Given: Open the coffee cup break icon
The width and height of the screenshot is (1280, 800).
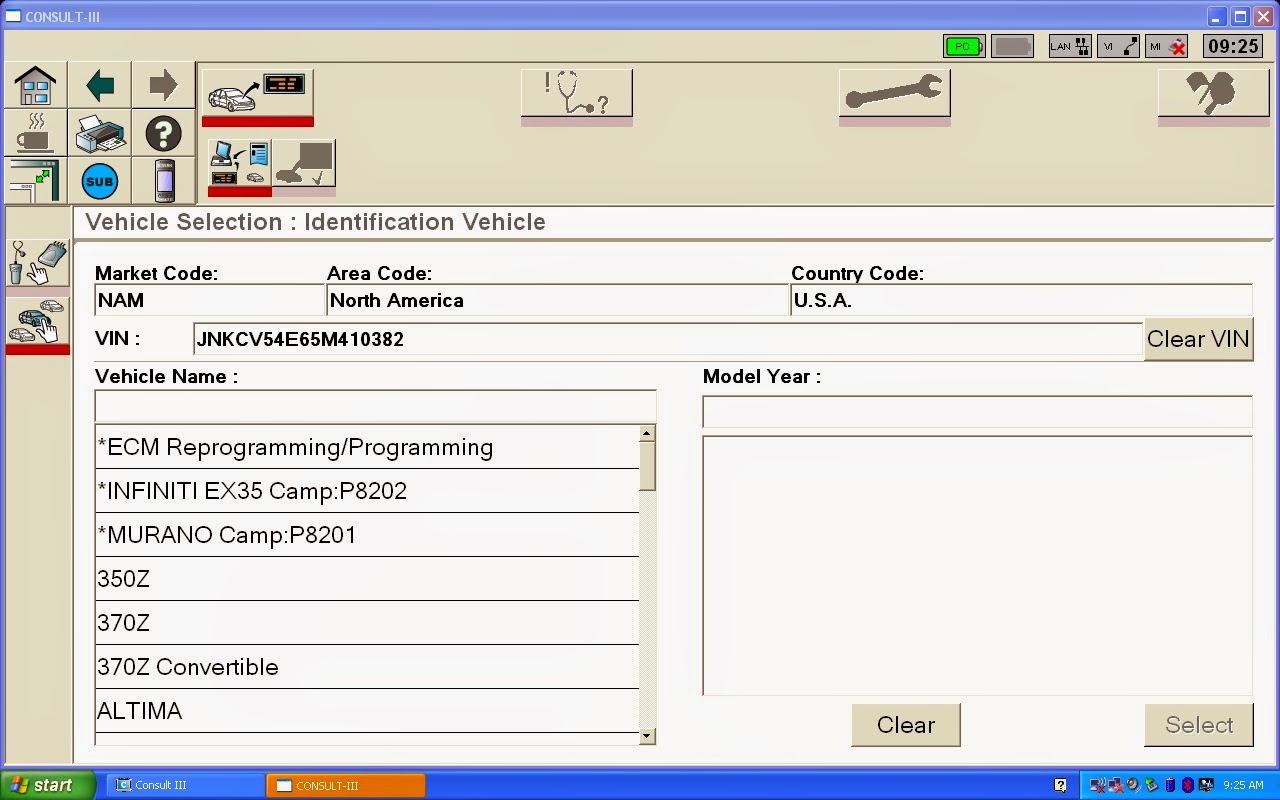Looking at the screenshot, I should click(x=35, y=133).
